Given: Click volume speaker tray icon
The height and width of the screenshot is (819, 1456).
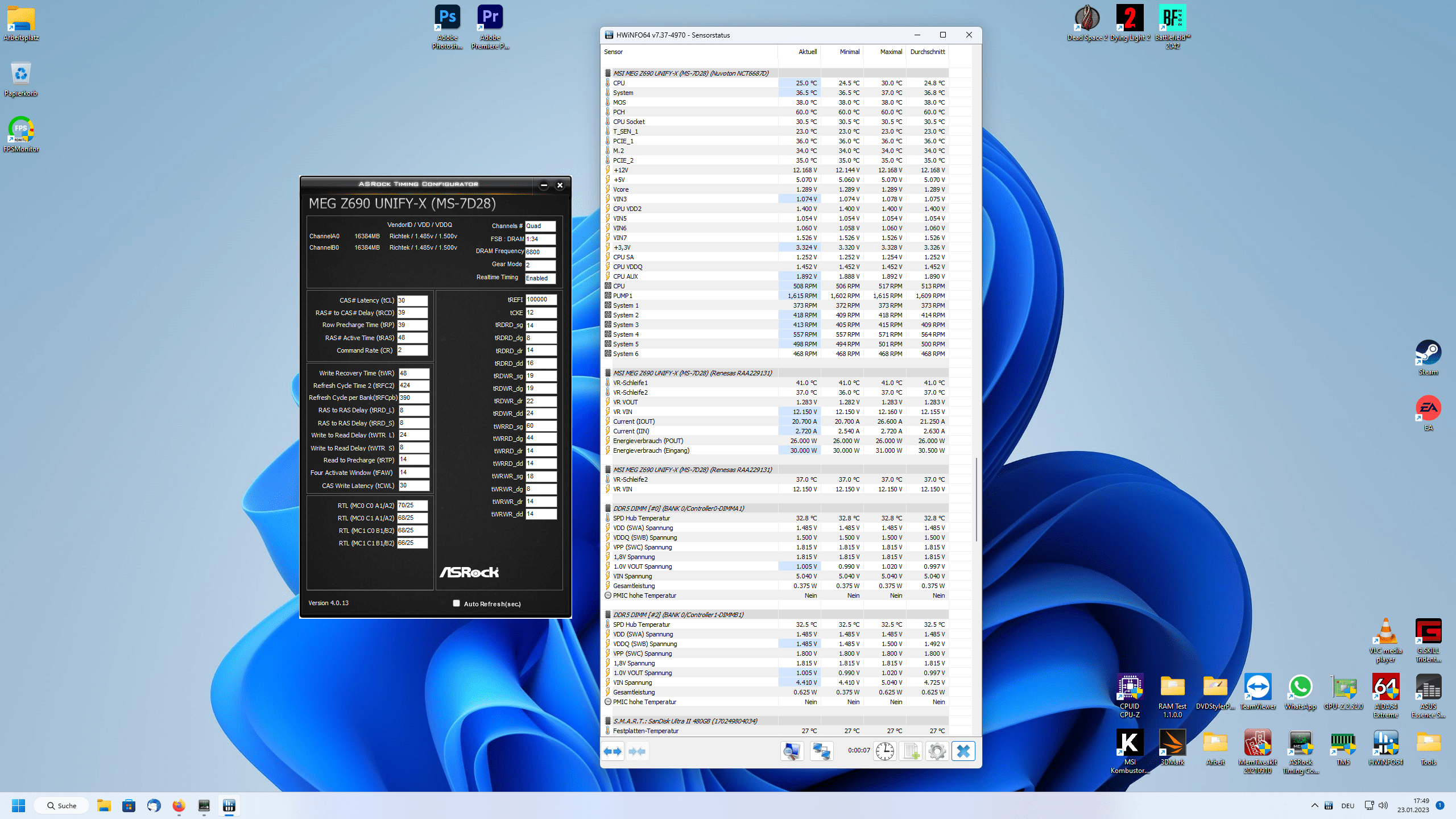Looking at the screenshot, I should click(1384, 805).
